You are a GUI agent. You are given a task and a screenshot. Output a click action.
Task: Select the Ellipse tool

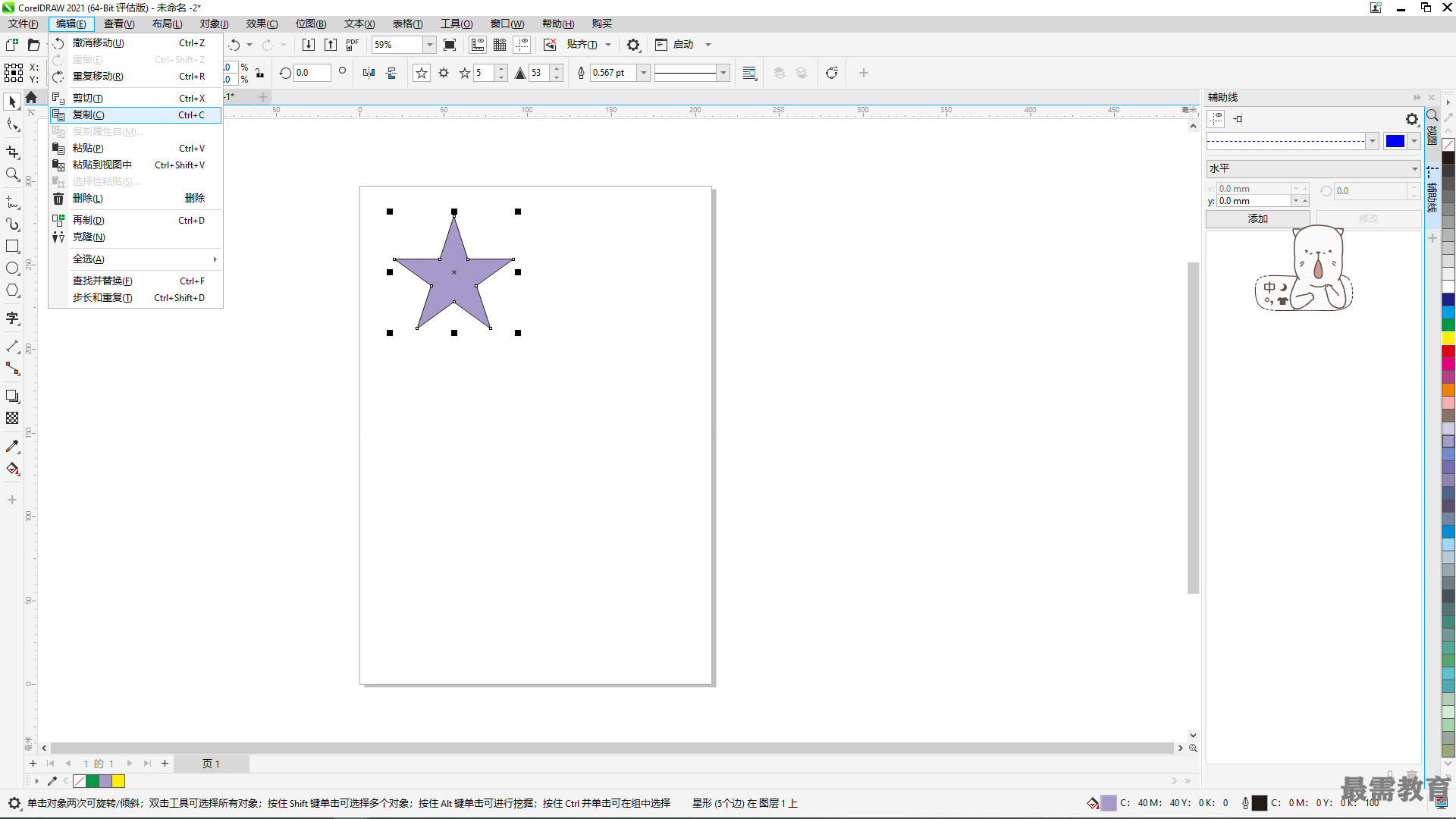tap(12, 268)
